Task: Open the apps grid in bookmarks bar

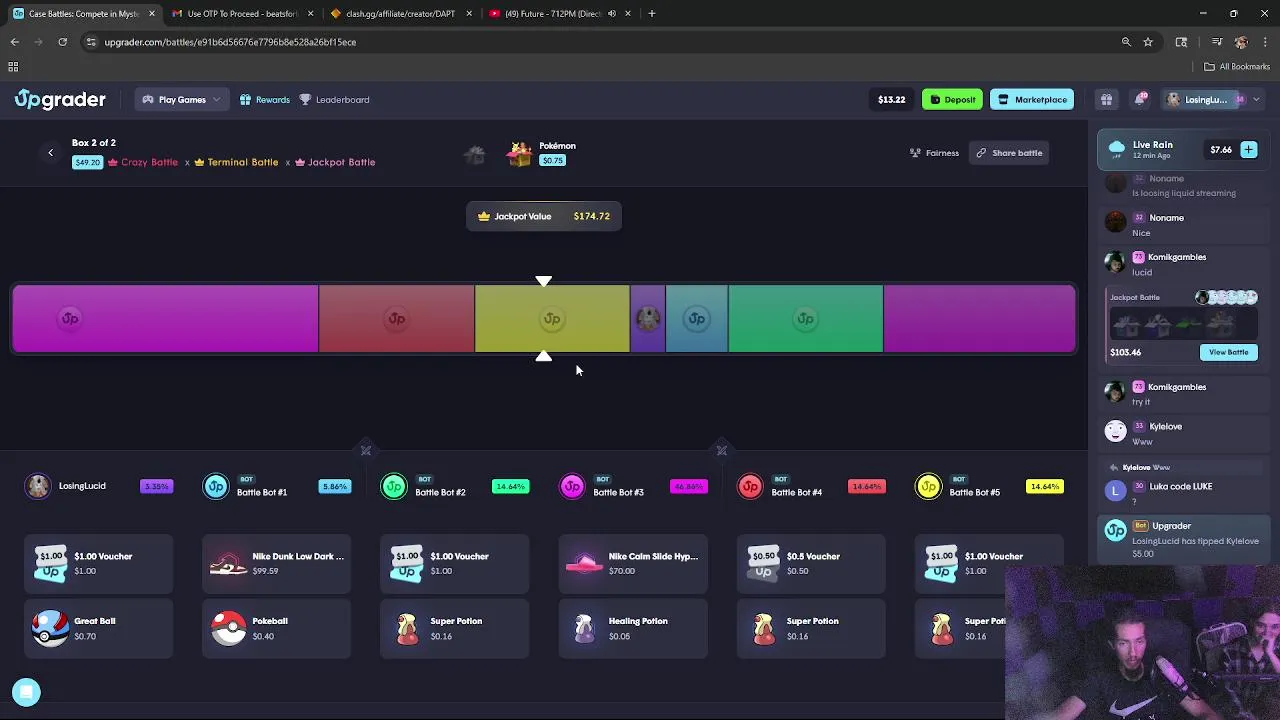Action: (13, 67)
